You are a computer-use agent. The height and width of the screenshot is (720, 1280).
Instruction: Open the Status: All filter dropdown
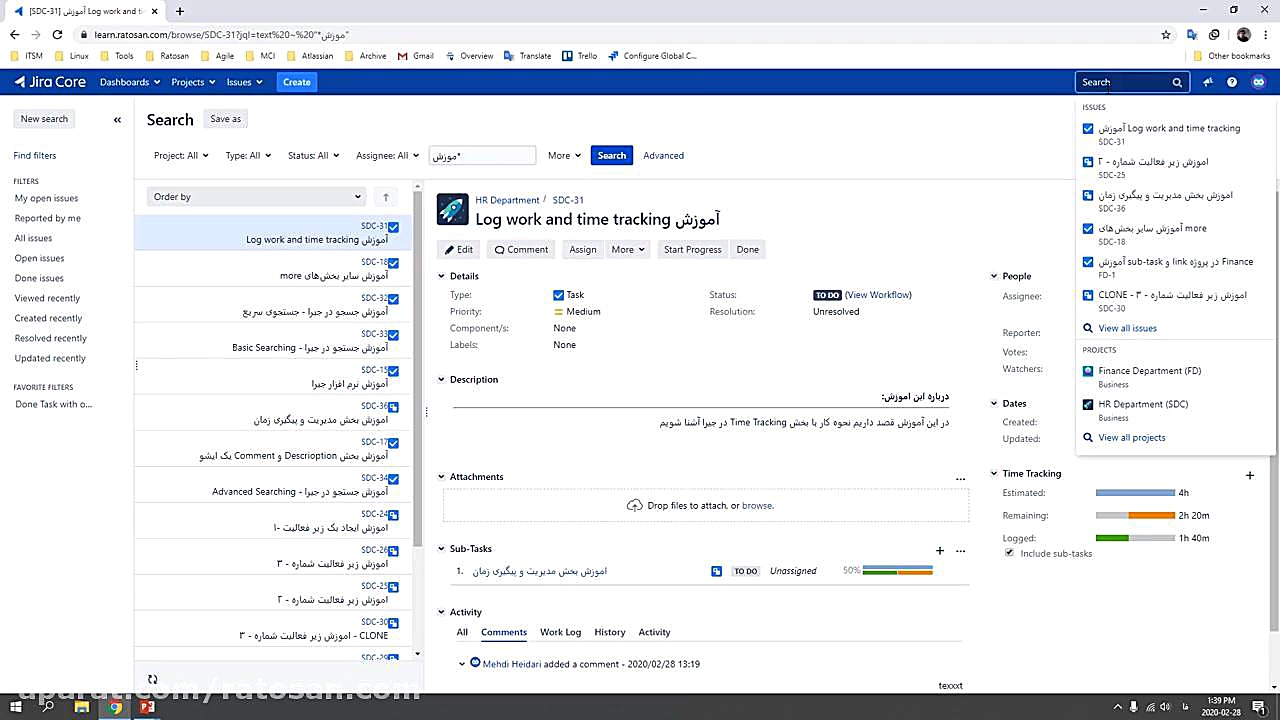(x=313, y=155)
